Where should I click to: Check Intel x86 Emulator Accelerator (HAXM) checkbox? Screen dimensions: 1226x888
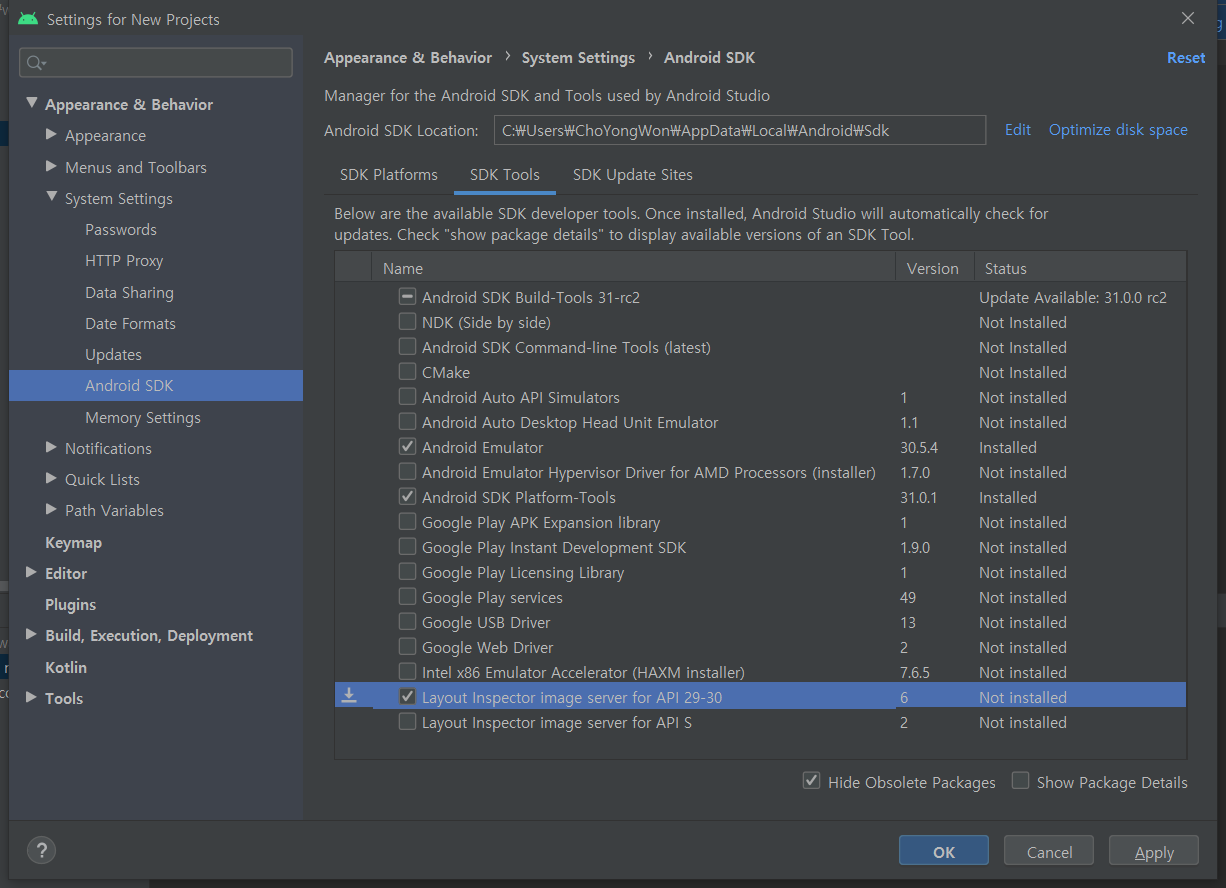[407, 671]
